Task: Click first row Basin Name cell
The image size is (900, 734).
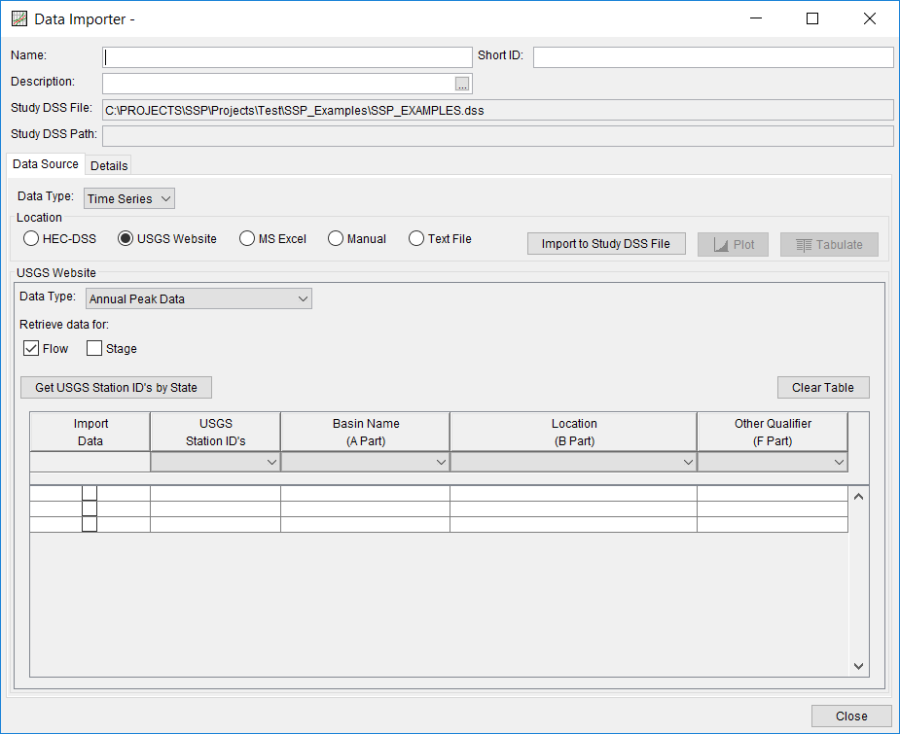Action: (365, 494)
